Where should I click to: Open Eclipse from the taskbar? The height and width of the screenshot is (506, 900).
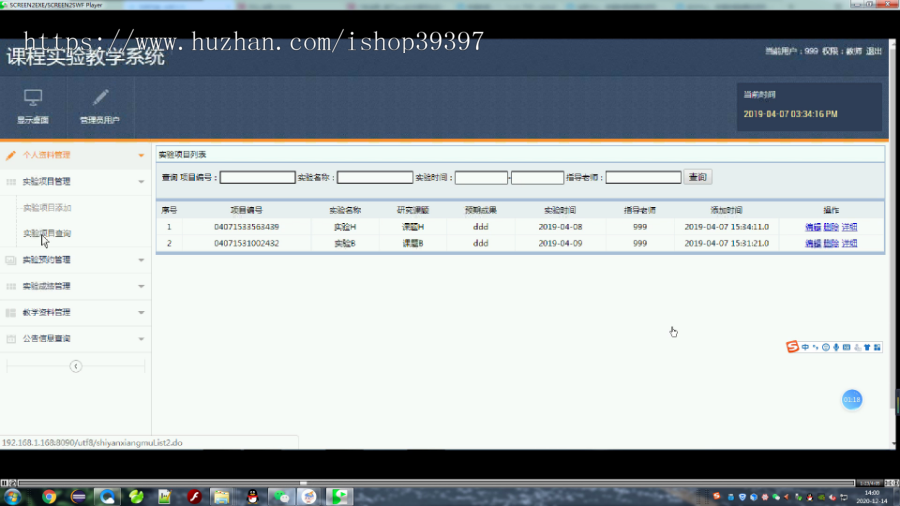[79, 497]
